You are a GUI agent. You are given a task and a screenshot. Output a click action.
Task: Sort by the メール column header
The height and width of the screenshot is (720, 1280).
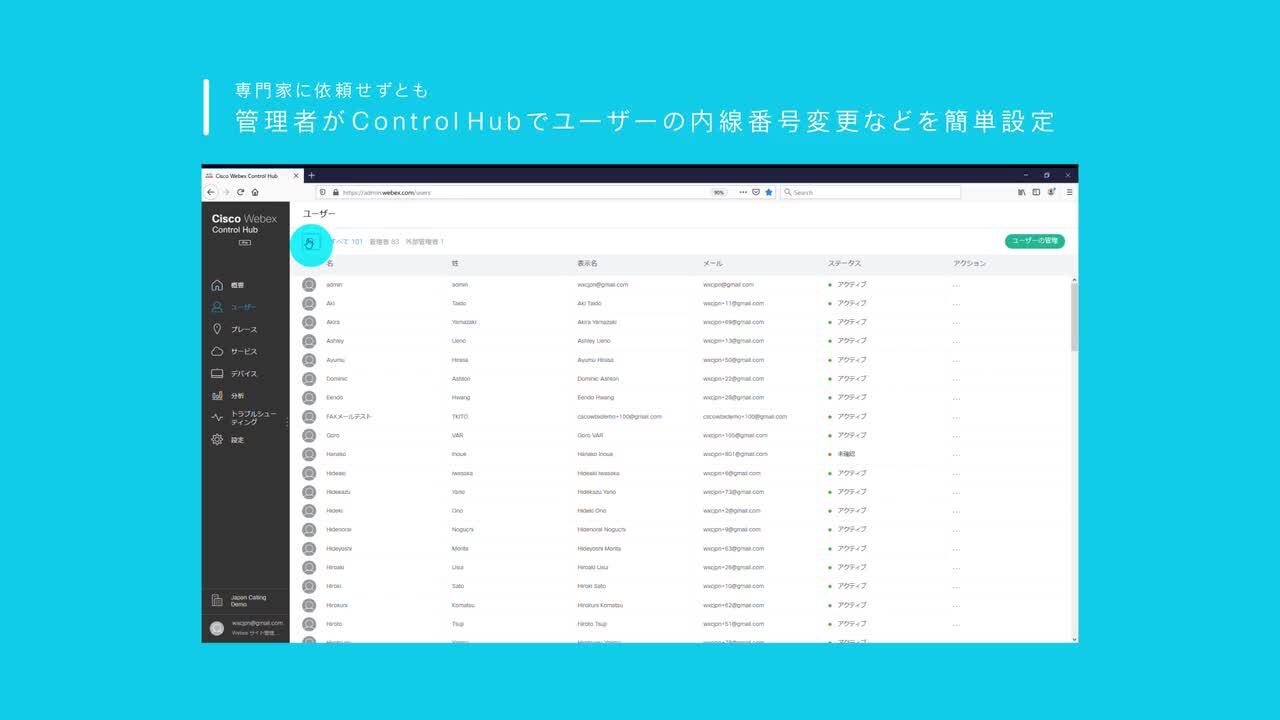click(x=713, y=263)
